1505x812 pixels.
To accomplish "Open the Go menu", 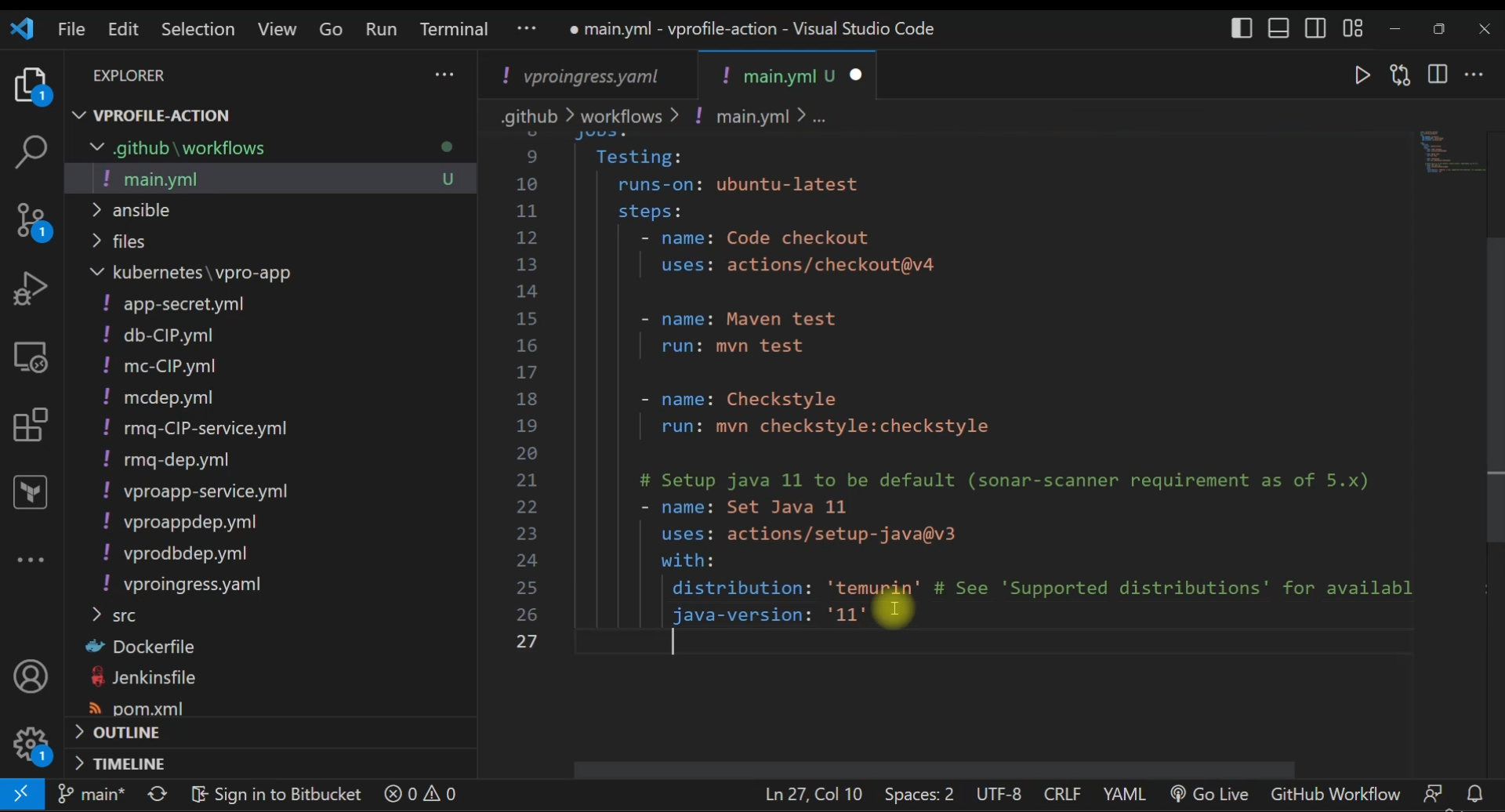I will pos(332,30).
